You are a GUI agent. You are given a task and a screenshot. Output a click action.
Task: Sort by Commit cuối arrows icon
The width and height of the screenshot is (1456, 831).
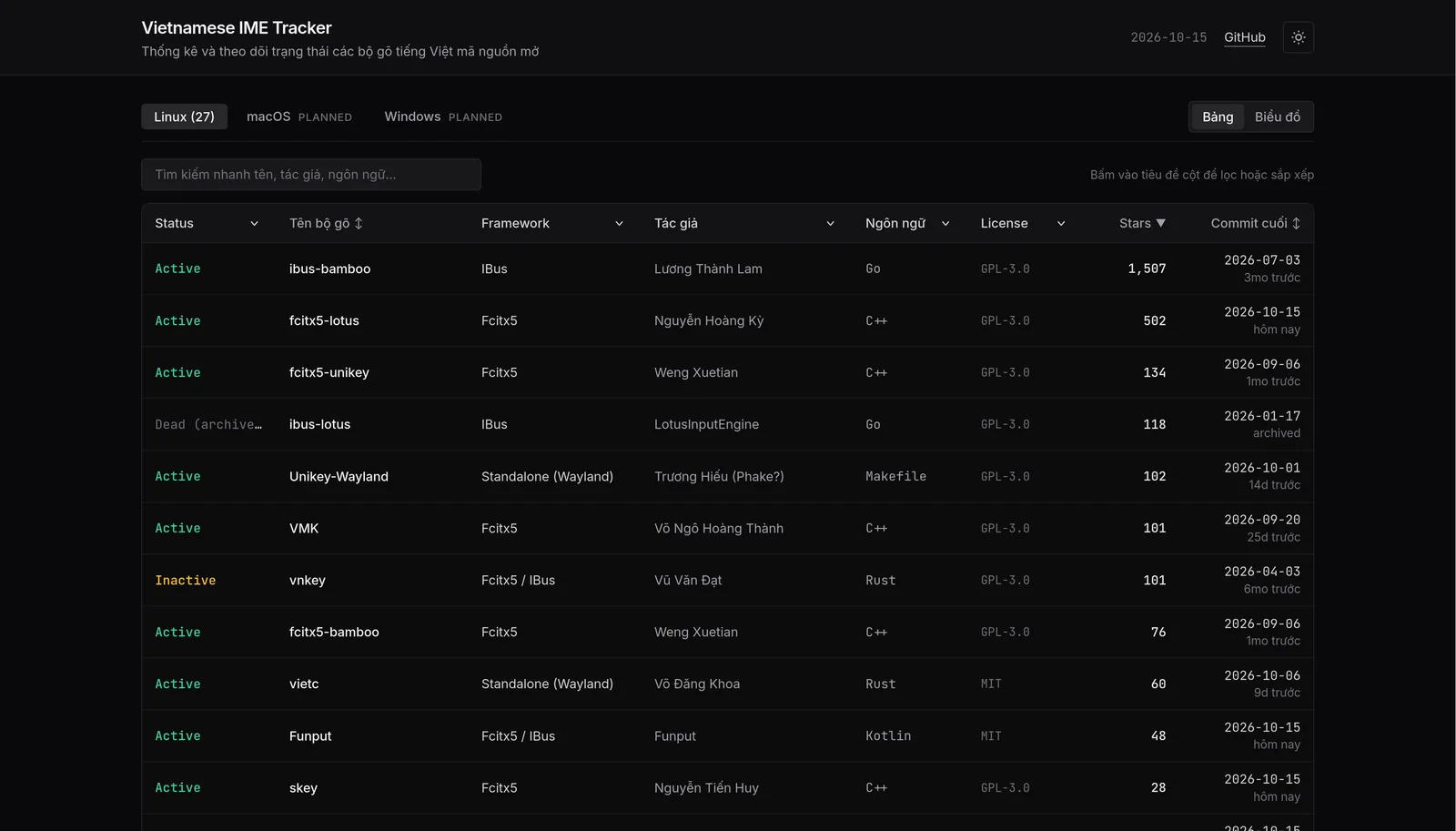(x=1296, y=223)
